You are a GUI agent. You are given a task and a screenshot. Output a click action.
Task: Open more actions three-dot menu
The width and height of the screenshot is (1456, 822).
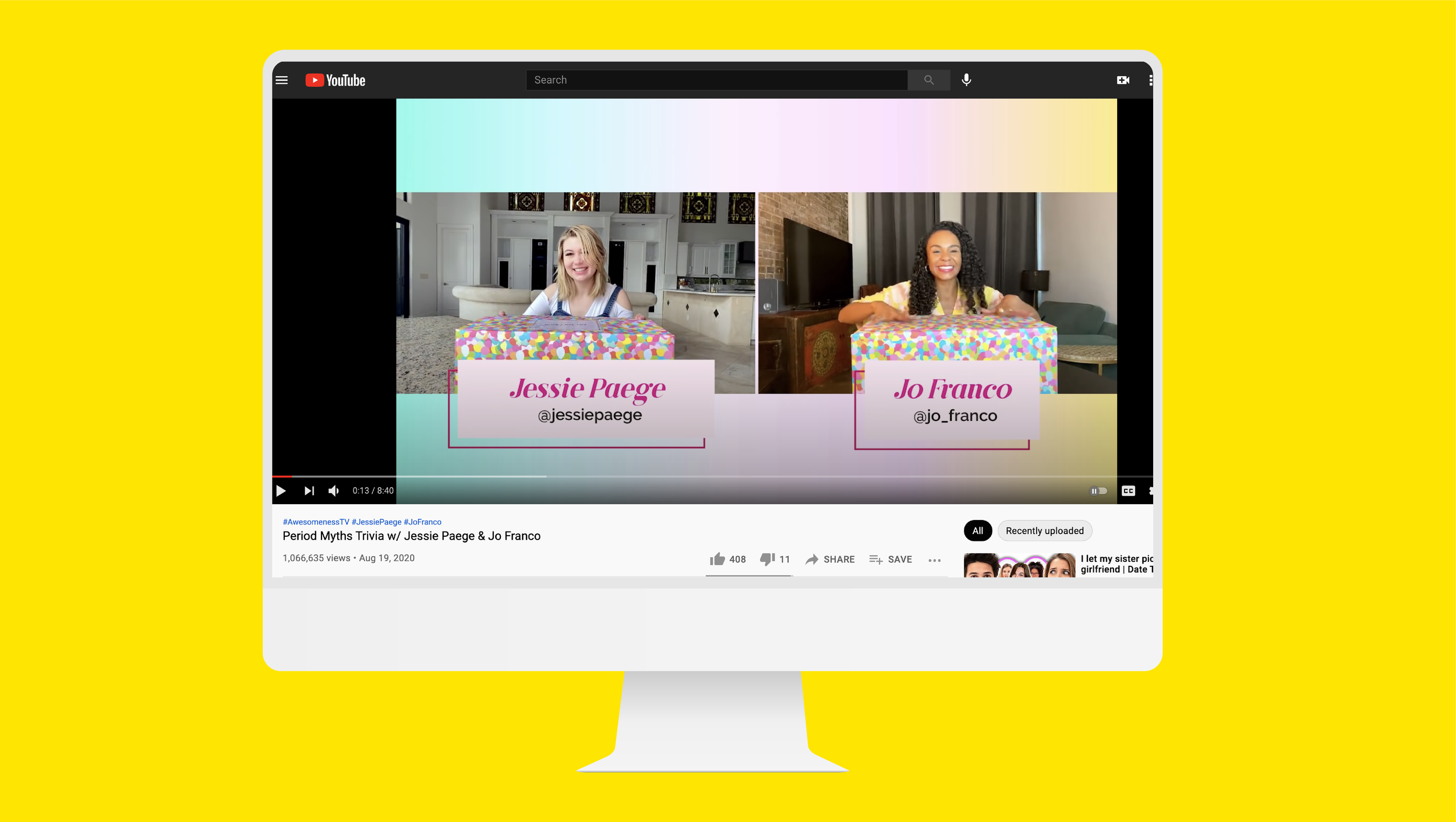click(x=934, y=560)
